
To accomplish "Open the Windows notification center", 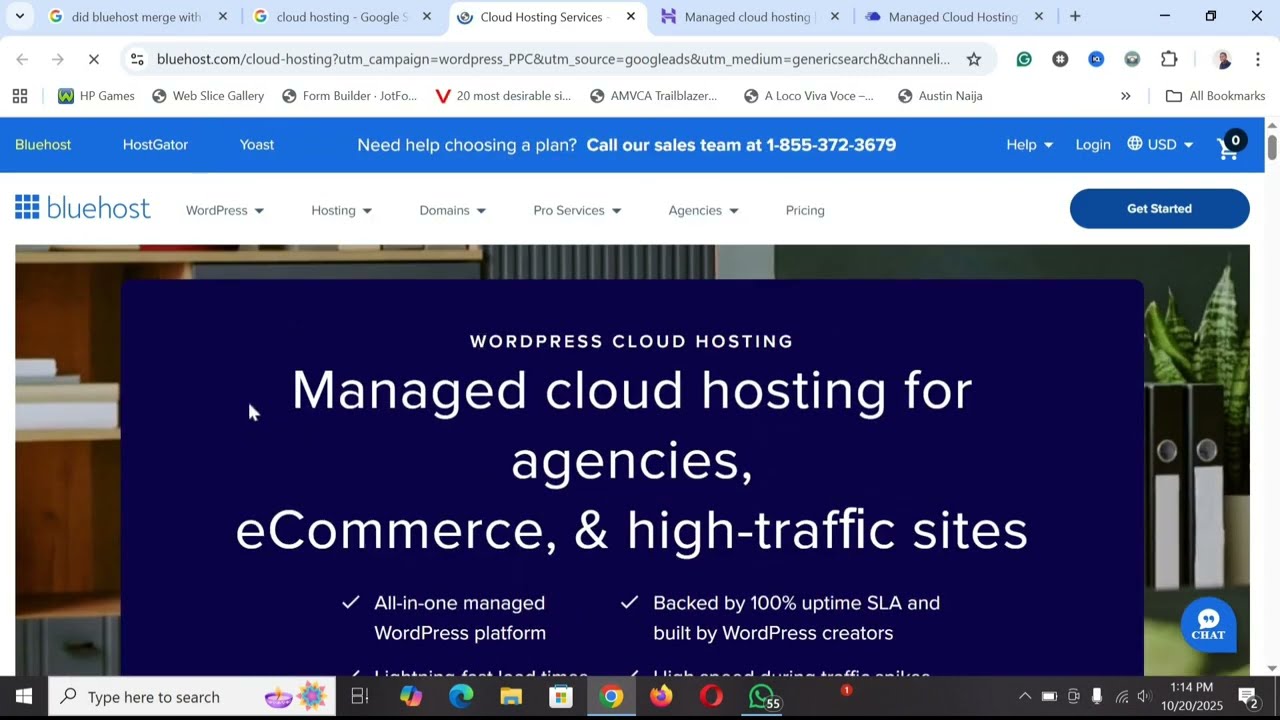I will coord(1248,696).
